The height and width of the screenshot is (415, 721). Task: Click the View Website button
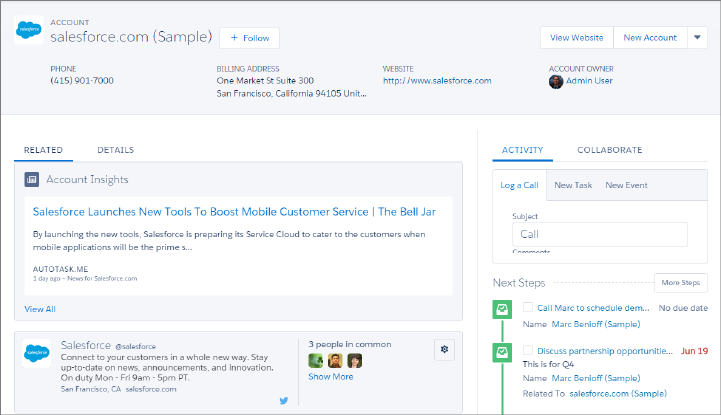577,37
